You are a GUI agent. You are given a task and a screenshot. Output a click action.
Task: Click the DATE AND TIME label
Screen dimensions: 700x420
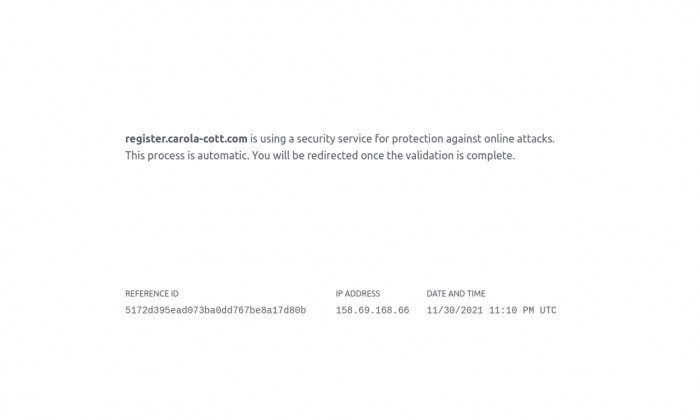(456, 294)
